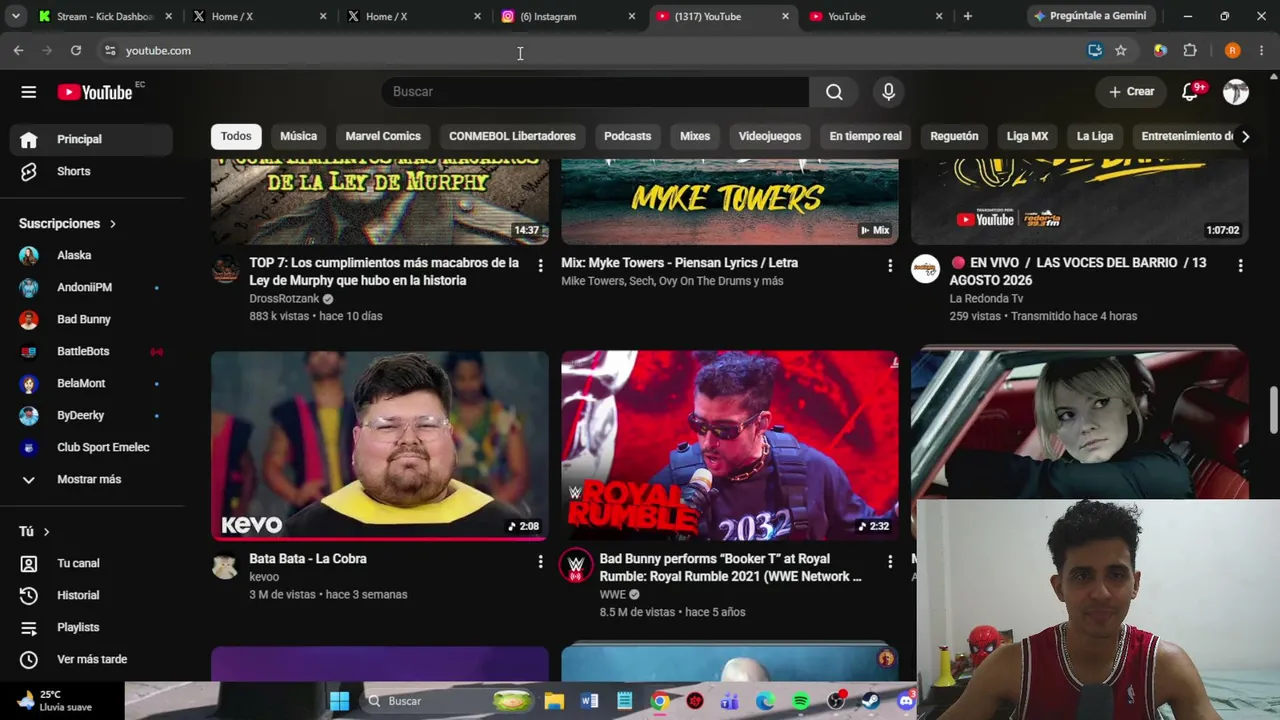Open options menu for Myke Towers mix

890,266
